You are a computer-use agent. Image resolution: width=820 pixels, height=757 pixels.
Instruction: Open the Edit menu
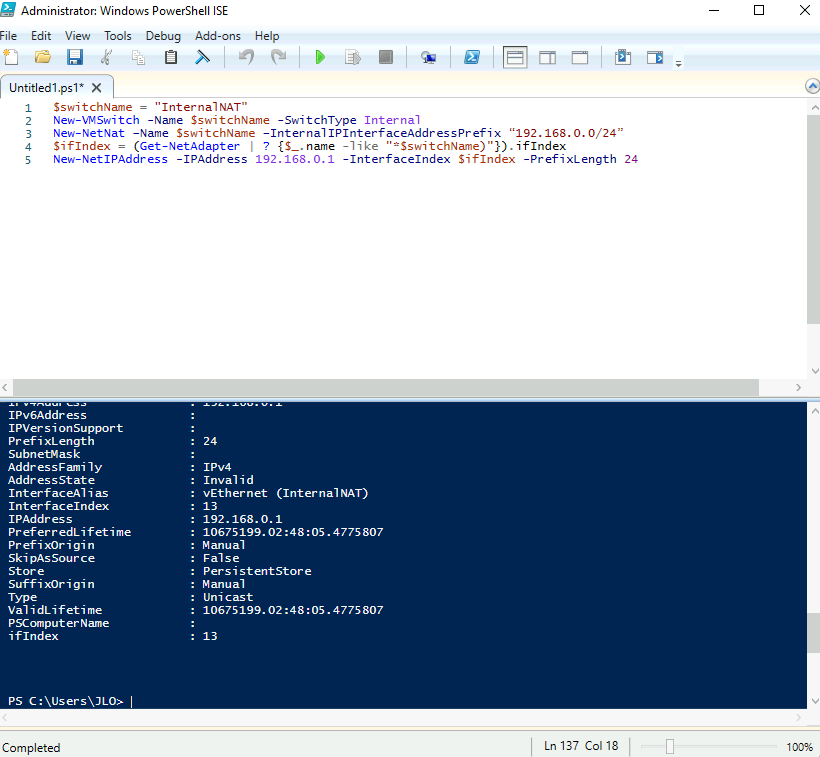[x=41, y=36]
